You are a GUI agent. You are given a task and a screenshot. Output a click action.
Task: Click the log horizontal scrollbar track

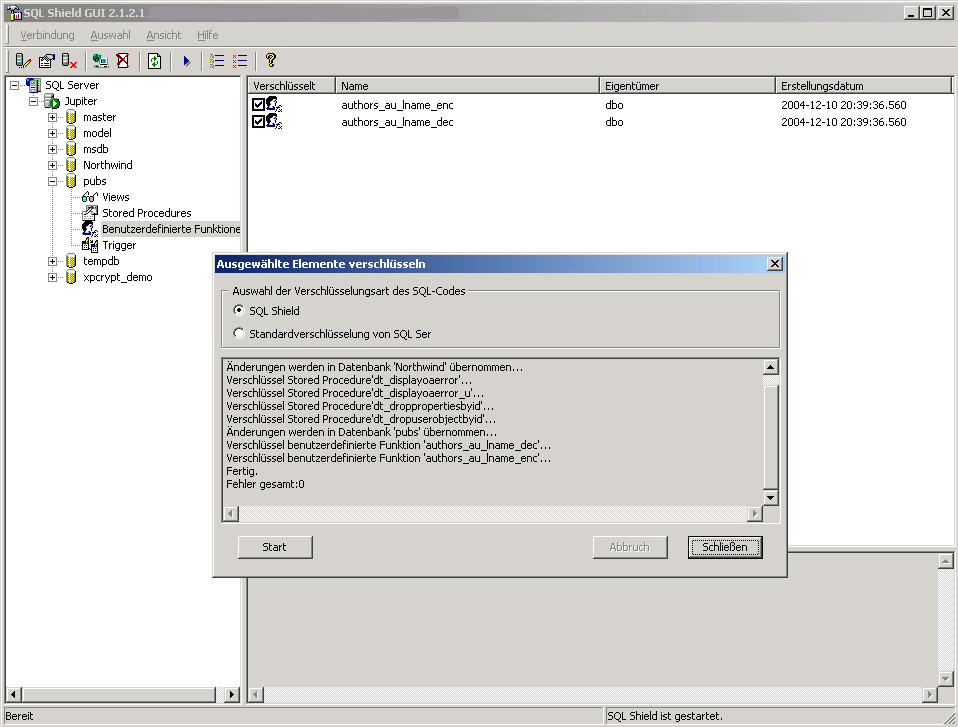490,513
